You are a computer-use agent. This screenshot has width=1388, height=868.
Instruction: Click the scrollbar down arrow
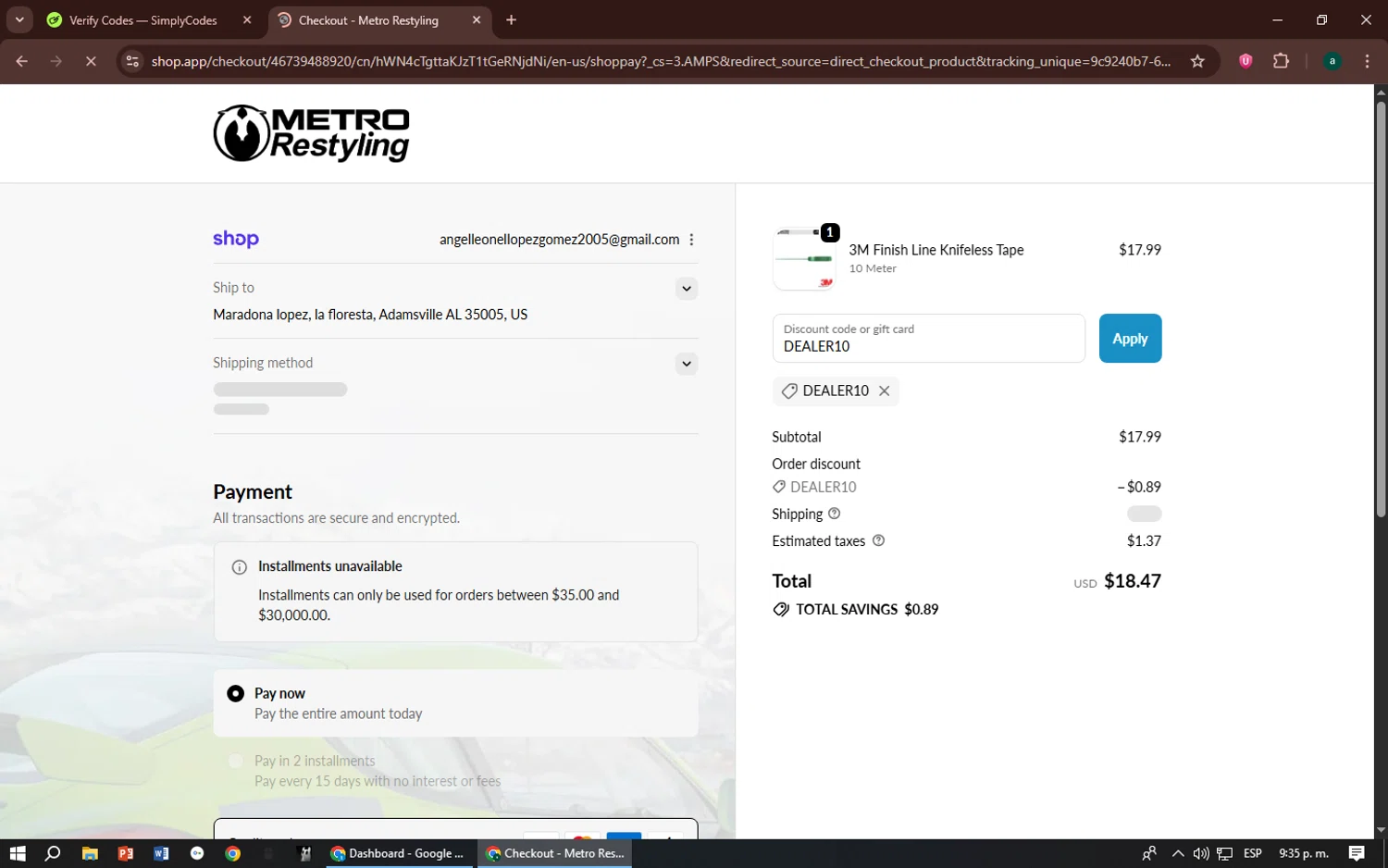tap(1381, 831)
